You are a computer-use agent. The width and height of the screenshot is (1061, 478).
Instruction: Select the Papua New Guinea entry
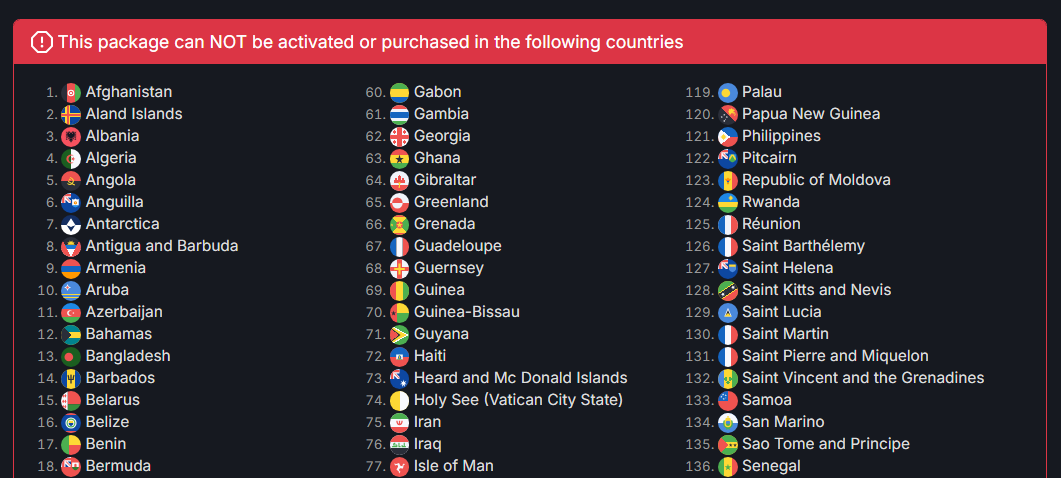click(799, 114)
